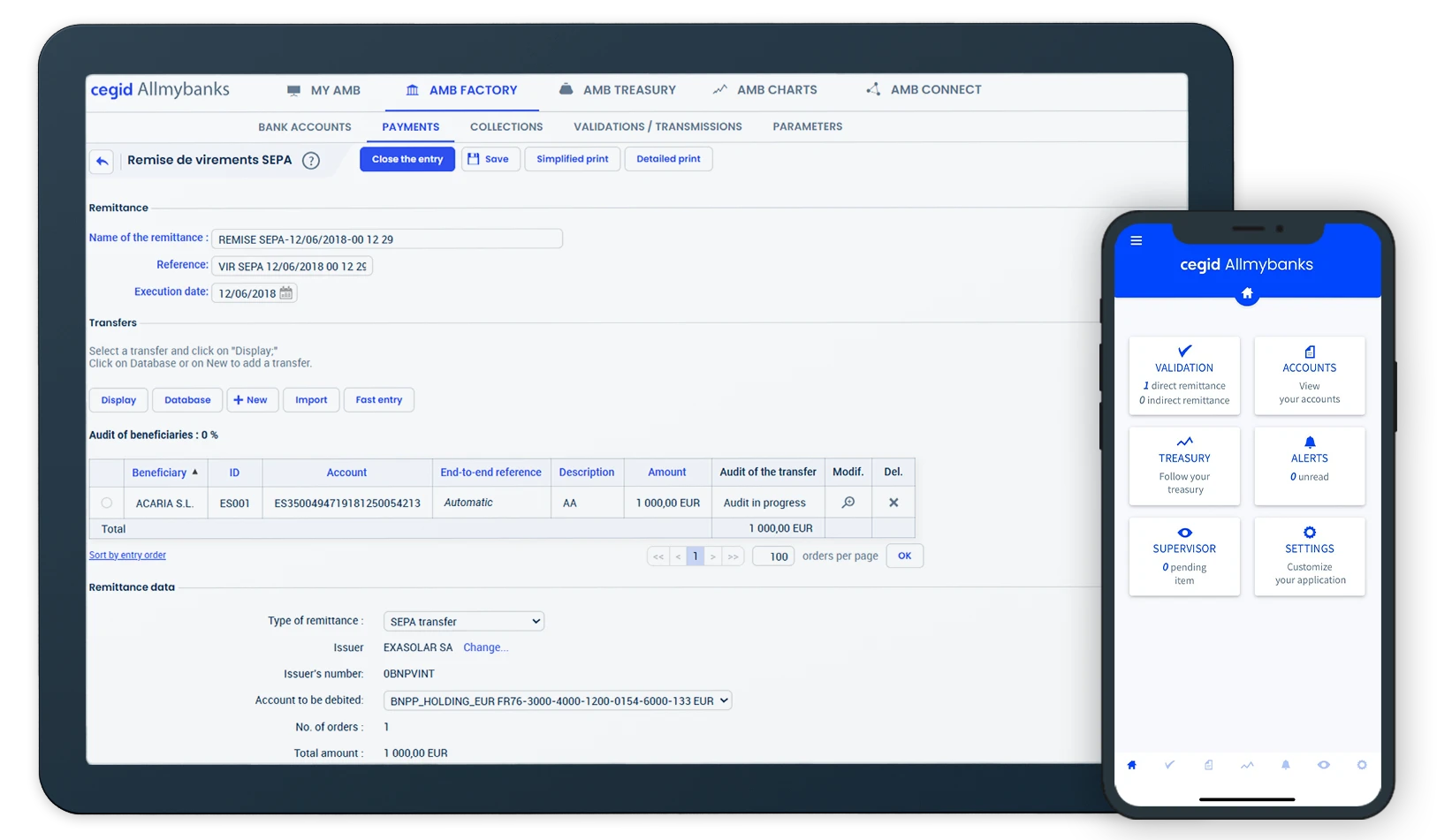The width and height of the screenshot is (1437, 840).
Task: Switch to the AMB Treasury menu
Action: pos(618,90)
